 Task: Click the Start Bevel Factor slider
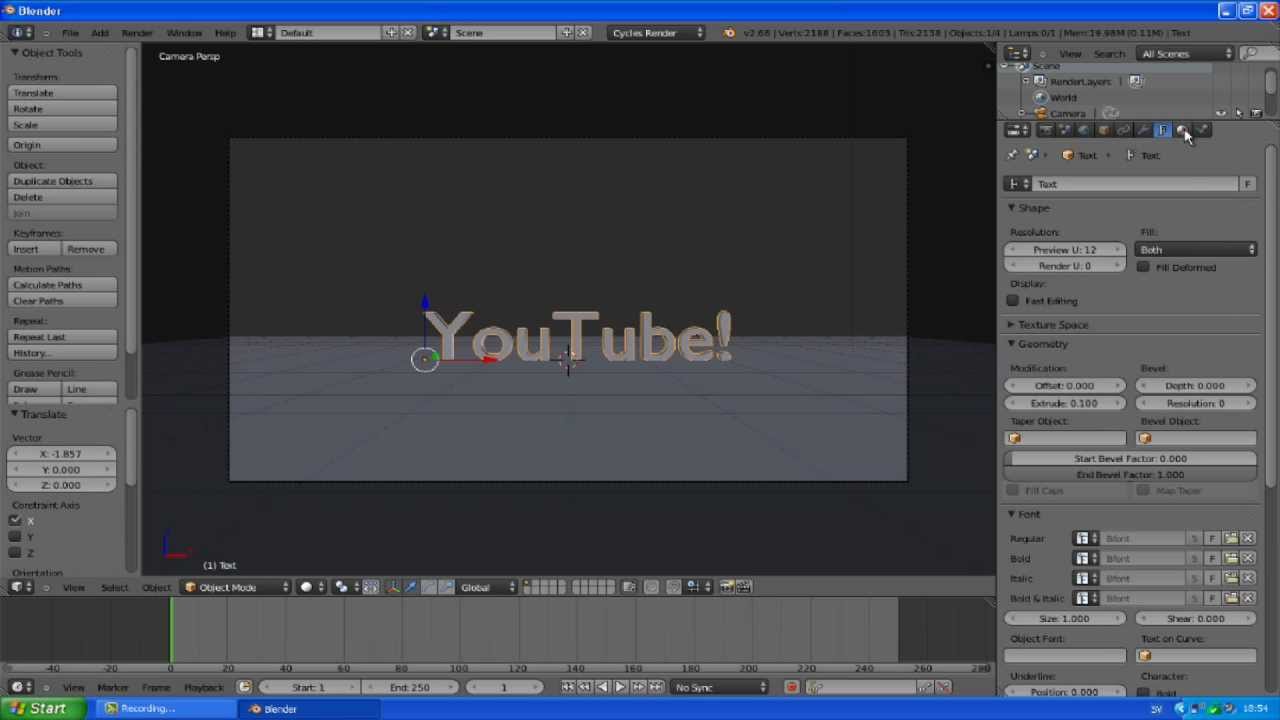pyautogui.click(x=1130, y=459)
